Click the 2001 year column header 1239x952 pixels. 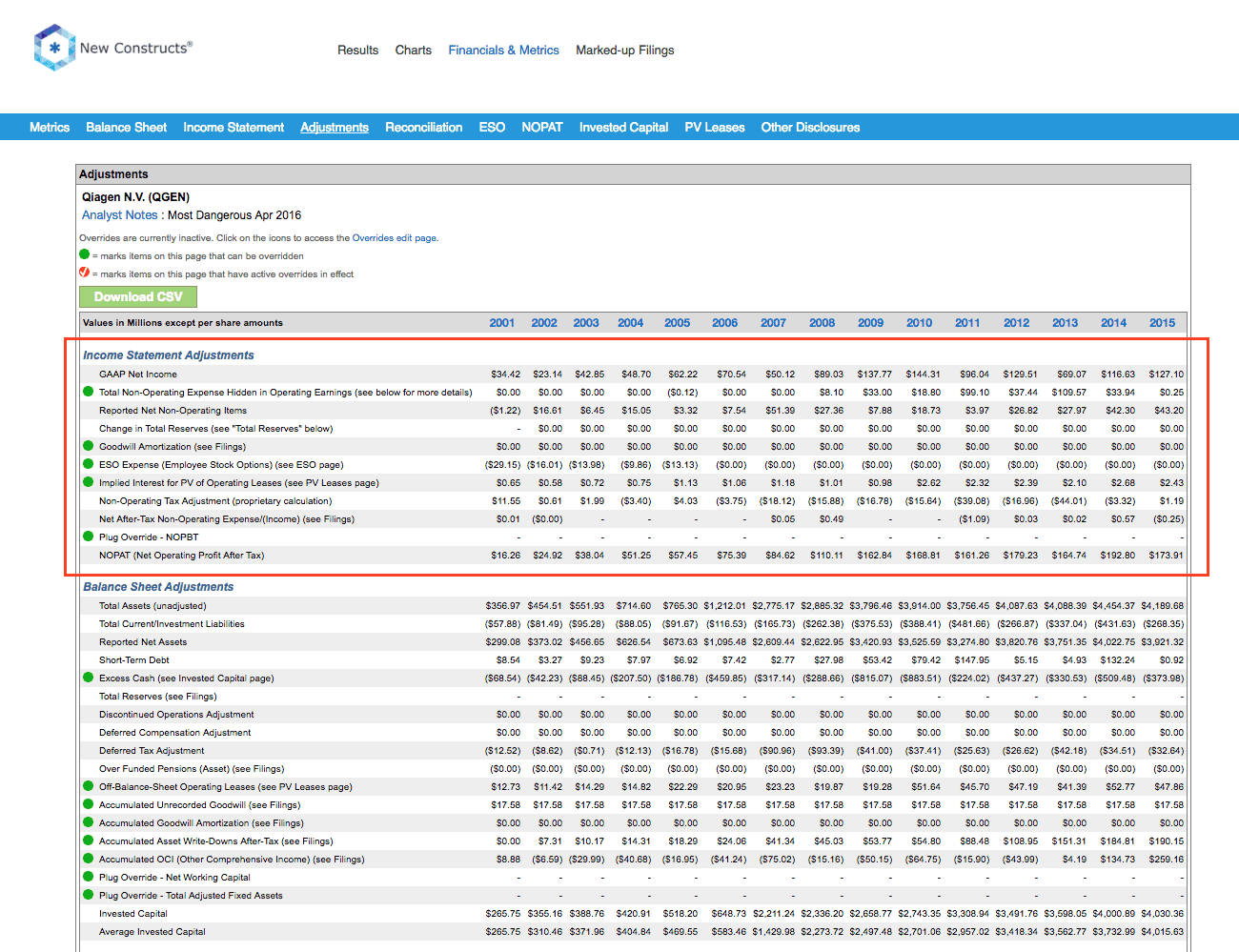[502, 323]
